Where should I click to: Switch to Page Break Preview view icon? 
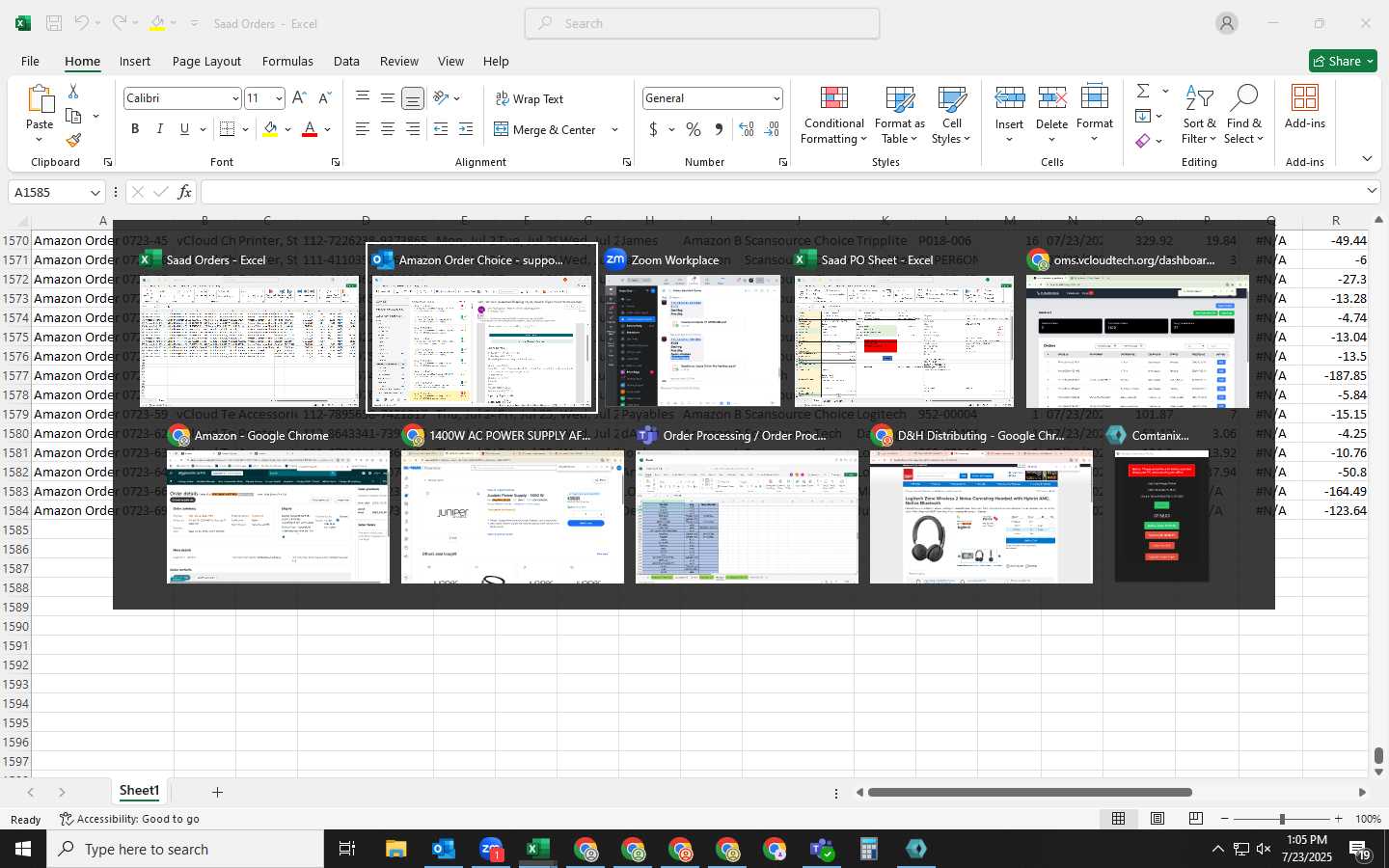(1196, 819)
